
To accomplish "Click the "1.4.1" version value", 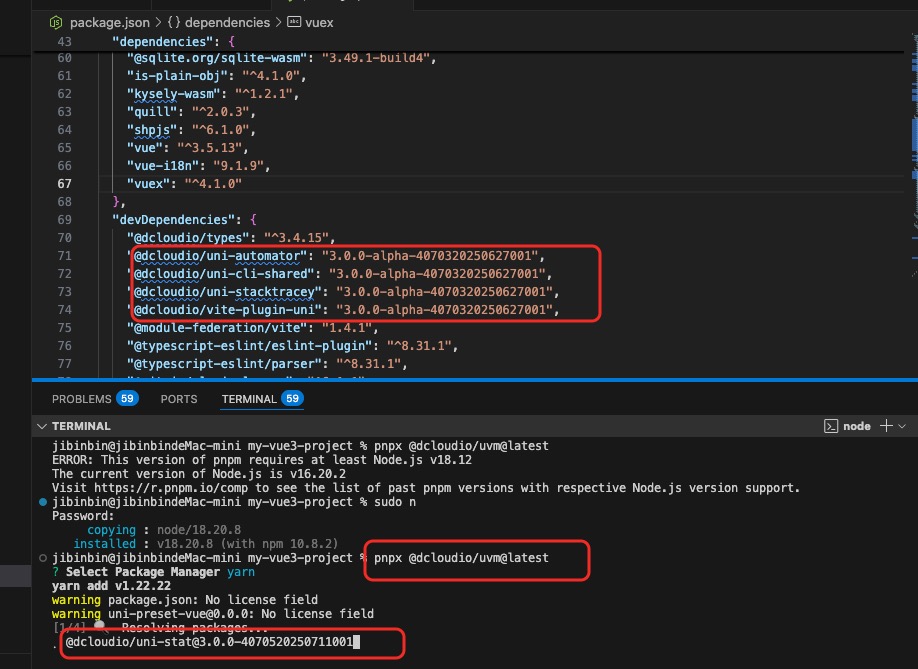I will (x=346, y=328).
